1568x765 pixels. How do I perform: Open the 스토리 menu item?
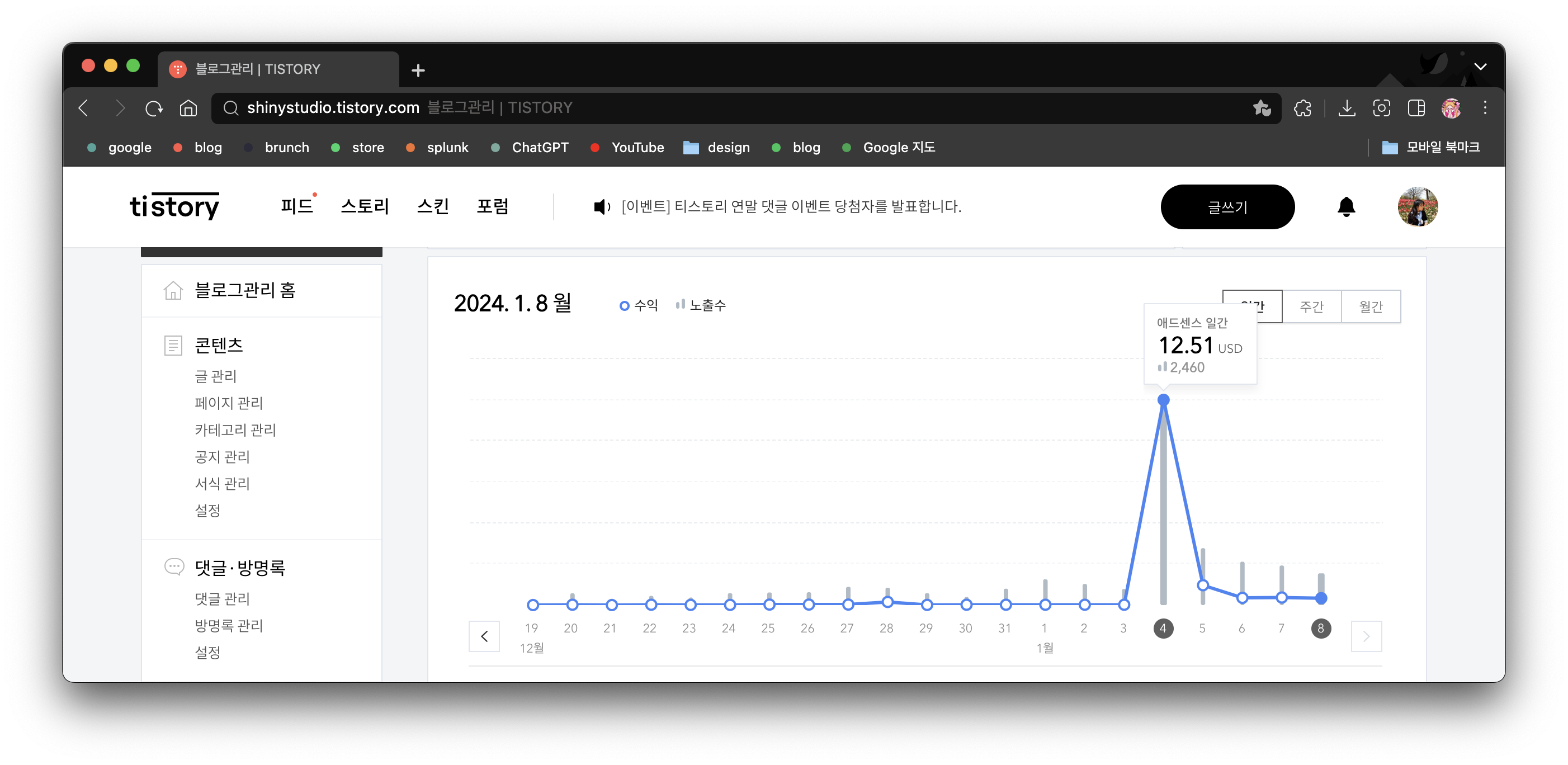365,206
